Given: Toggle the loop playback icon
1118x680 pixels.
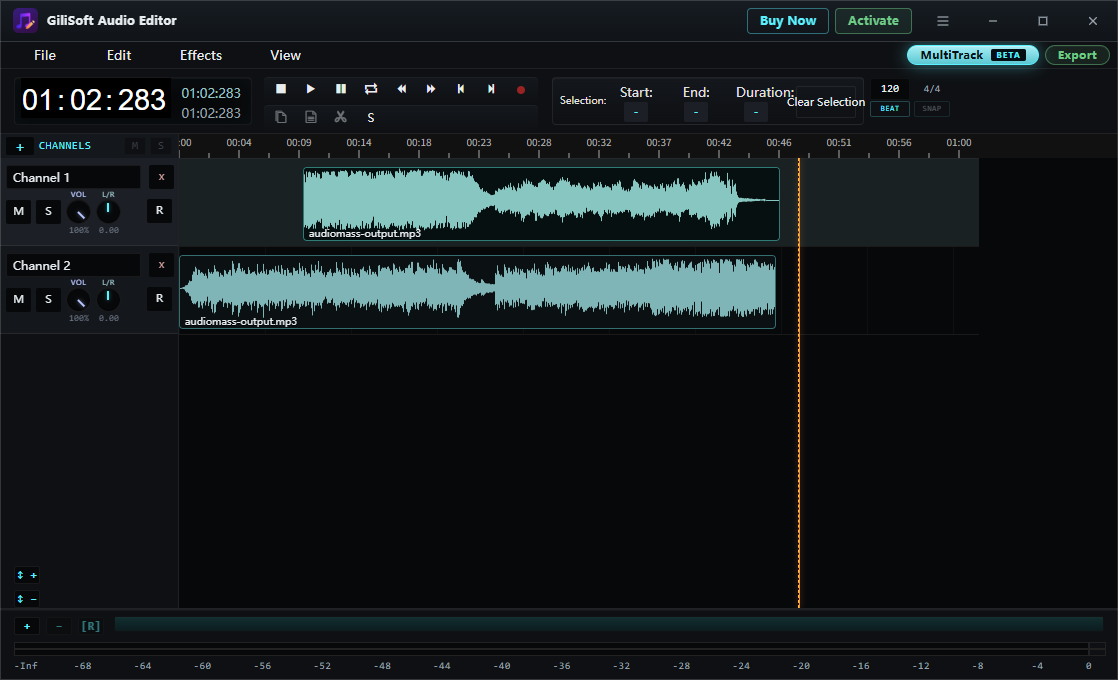Looking at the screenshot, I should [x=371, y=89].
